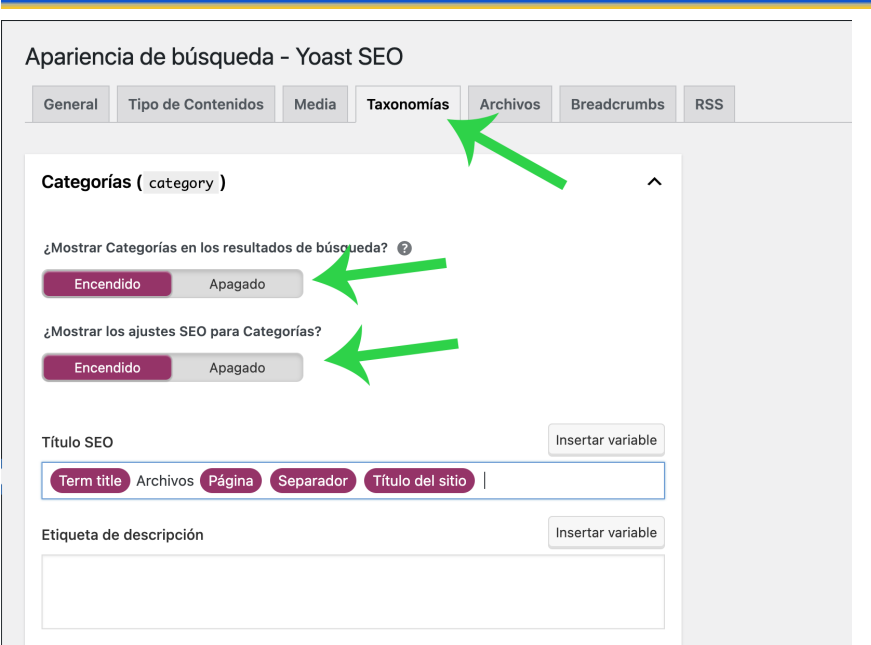Click the ¿Mostrar los ajustes SEO para Categorías? label
871x645 pixels.
[x=182, y=332]
